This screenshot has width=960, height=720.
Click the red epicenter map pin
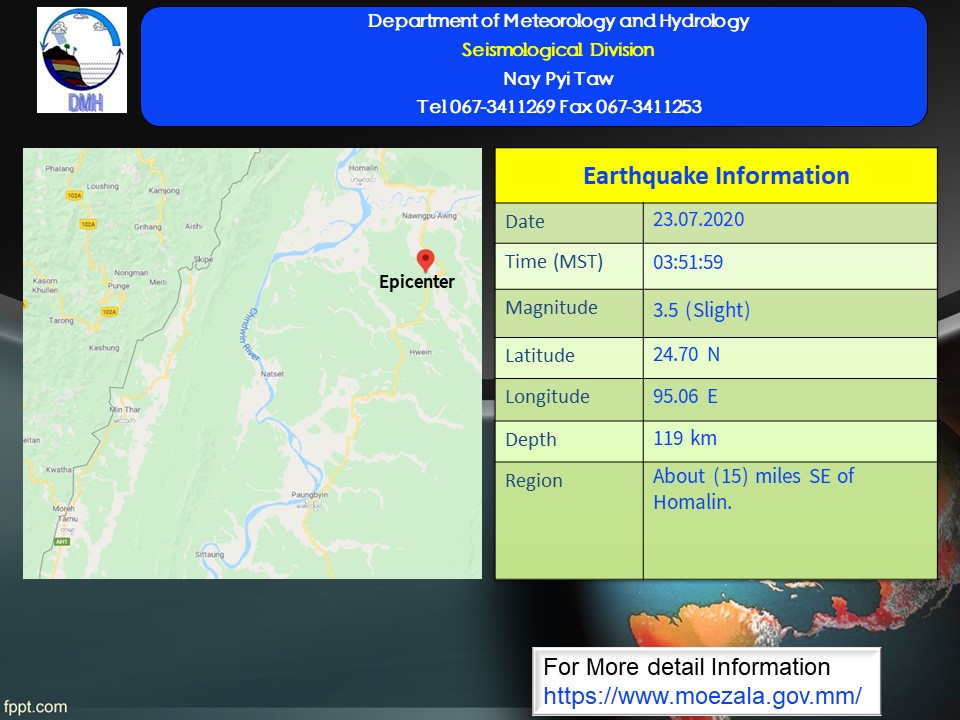click(x=425, y=260)
